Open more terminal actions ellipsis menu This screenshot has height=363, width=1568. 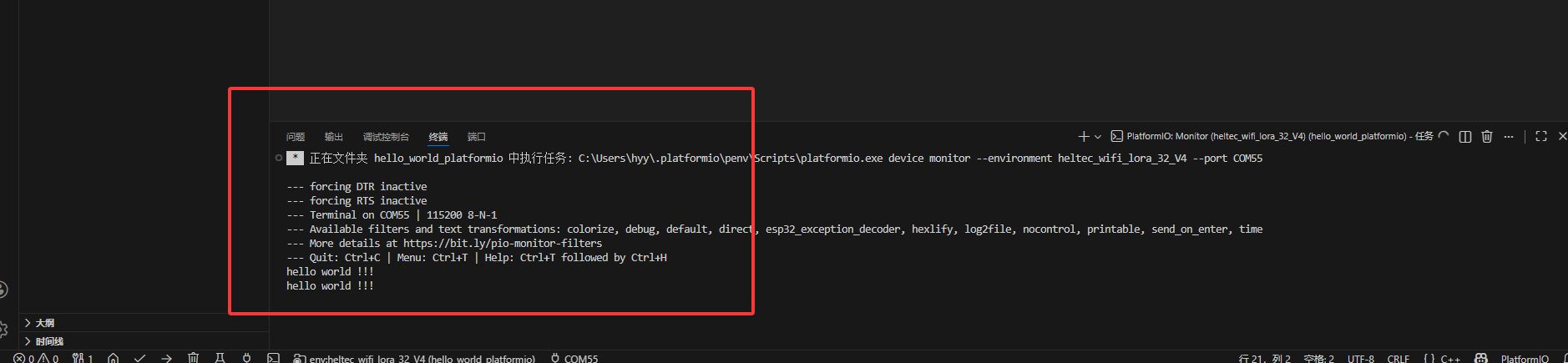(x=1509, y=136)
